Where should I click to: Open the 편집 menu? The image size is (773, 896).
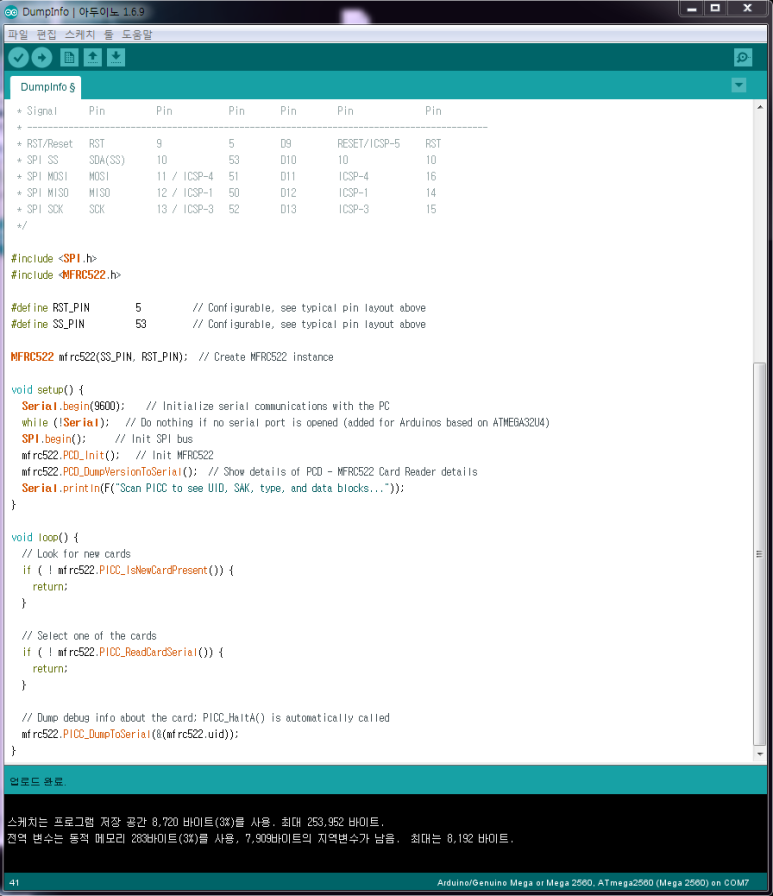click(x=46, y=34)
